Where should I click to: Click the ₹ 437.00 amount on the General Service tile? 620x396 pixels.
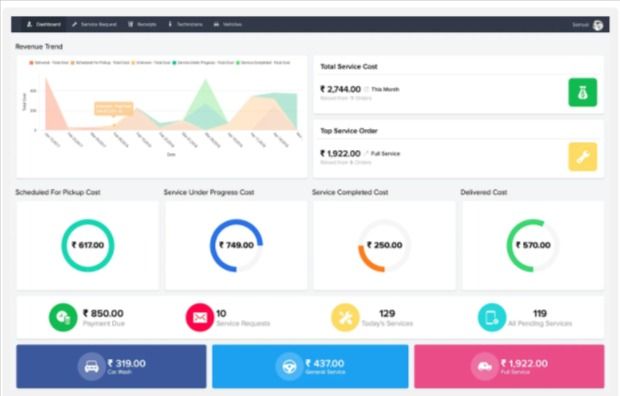click(325, 363)
